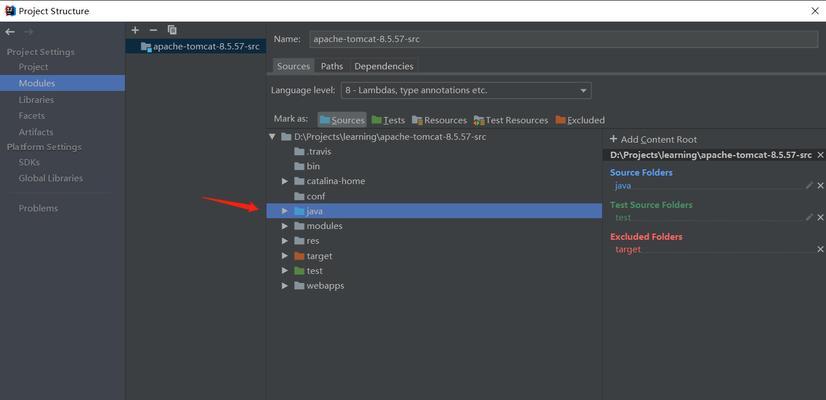This screenshot has width=826, height=400.
Task: Expand the java folder arrow
Action: [284, 211]
